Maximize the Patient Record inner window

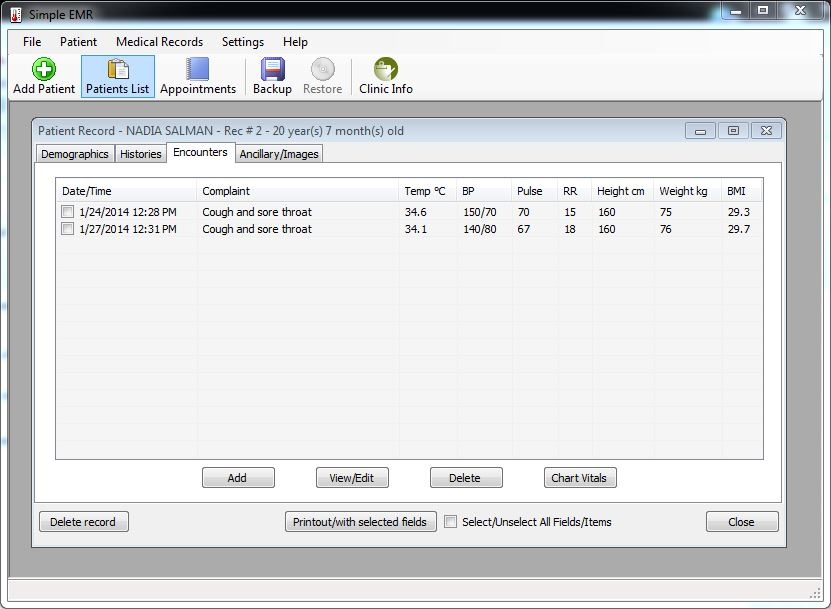point(733,131)
